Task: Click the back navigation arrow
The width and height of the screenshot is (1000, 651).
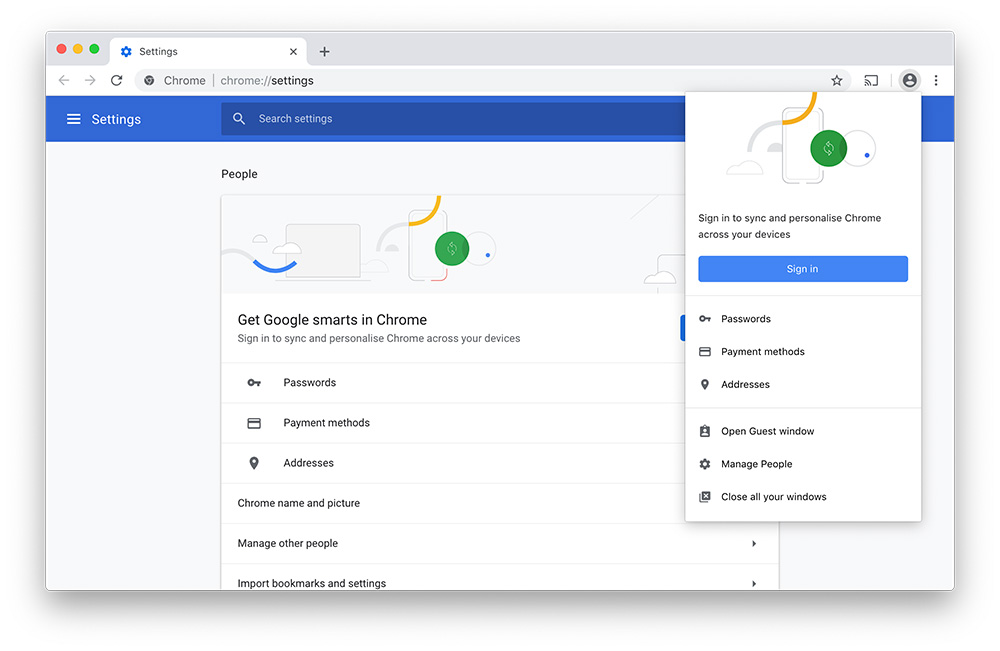Action: coord(64,80)
